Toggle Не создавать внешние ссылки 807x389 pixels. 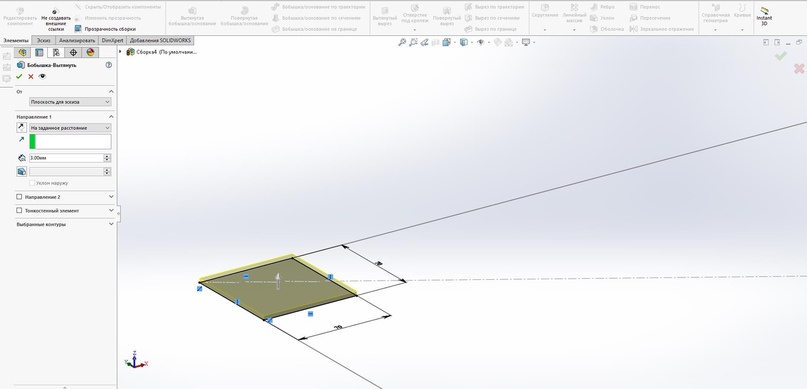pos(56,20)
